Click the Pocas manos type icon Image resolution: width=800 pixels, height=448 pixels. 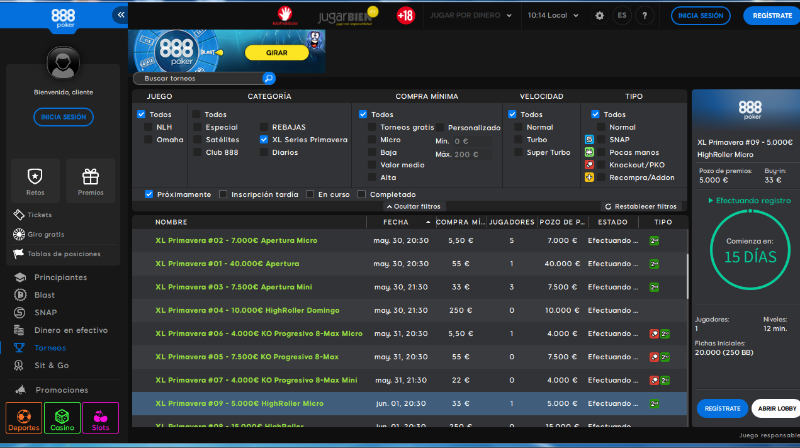pos(589,152)
